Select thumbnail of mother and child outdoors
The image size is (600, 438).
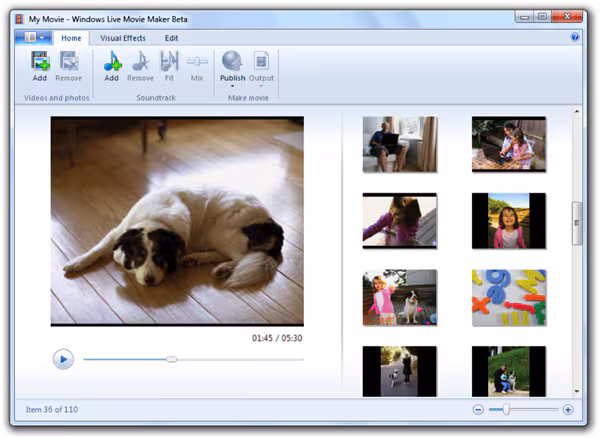(x=509, y=144)
